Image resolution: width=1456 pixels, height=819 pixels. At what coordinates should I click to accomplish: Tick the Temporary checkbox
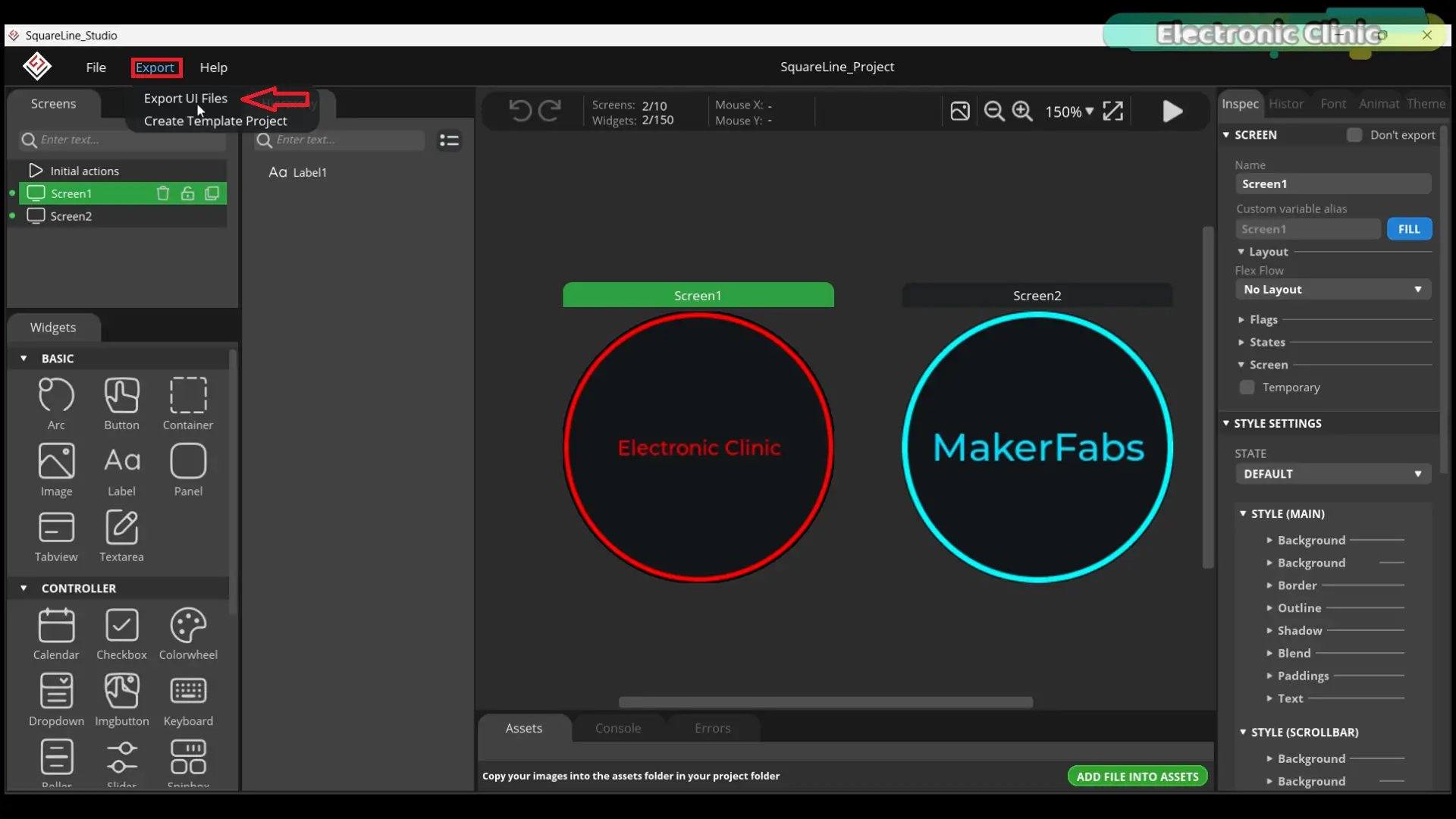tap(1247, 388)
